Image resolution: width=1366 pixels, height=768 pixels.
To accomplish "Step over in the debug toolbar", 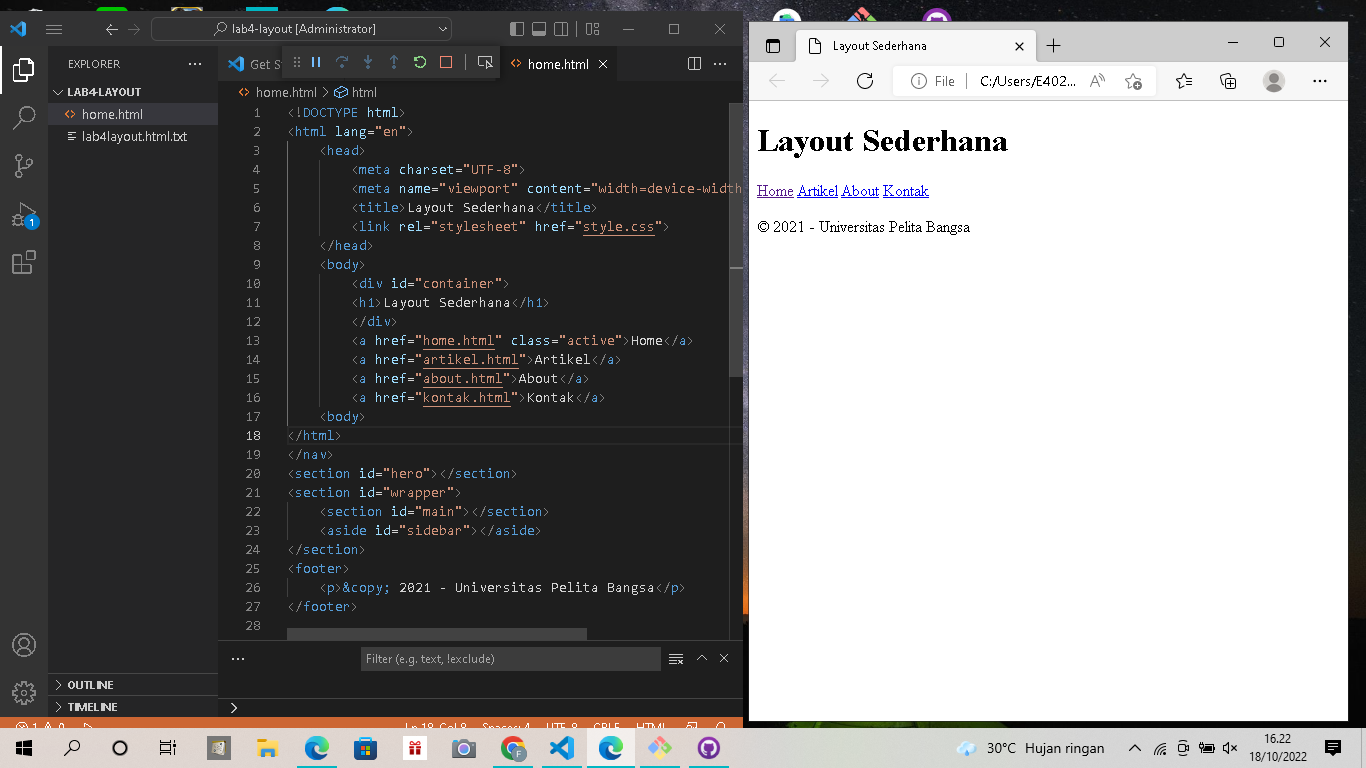I will [341, 62].
